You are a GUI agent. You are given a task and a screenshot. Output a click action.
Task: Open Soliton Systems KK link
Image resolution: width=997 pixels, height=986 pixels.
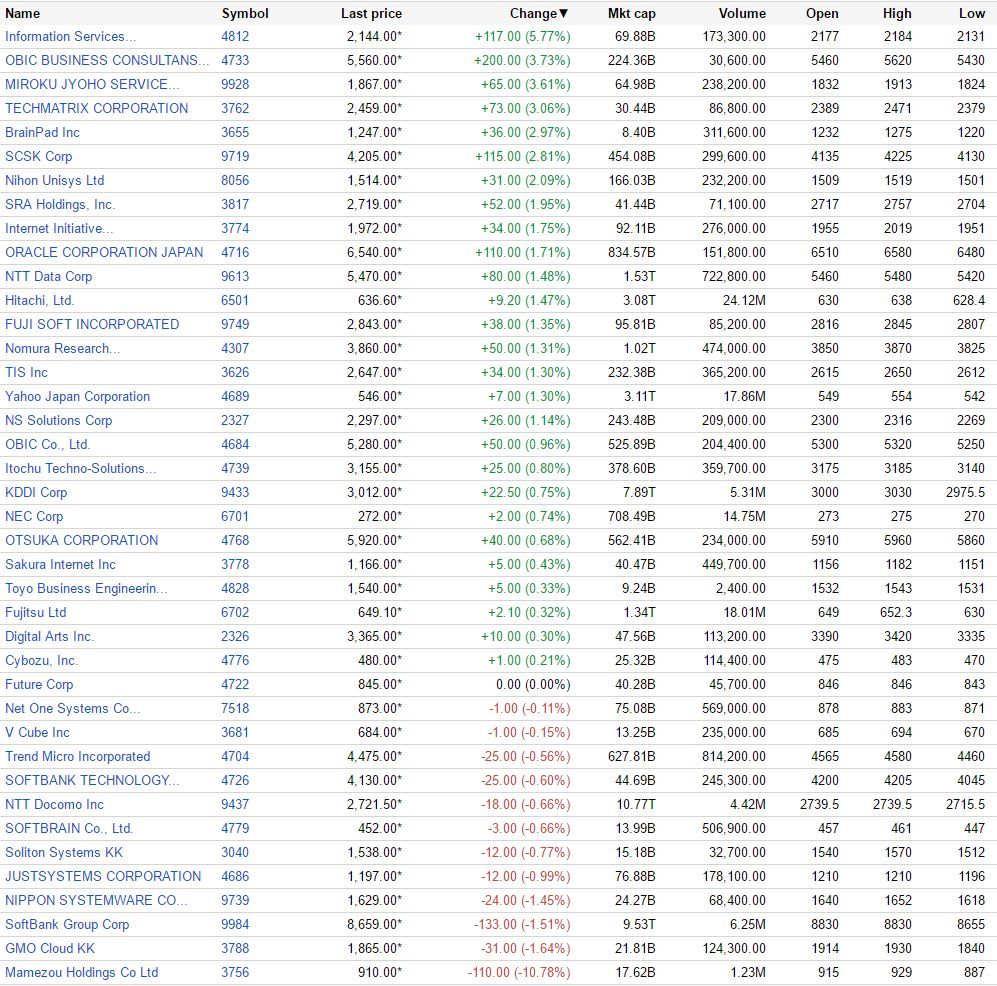64,852
